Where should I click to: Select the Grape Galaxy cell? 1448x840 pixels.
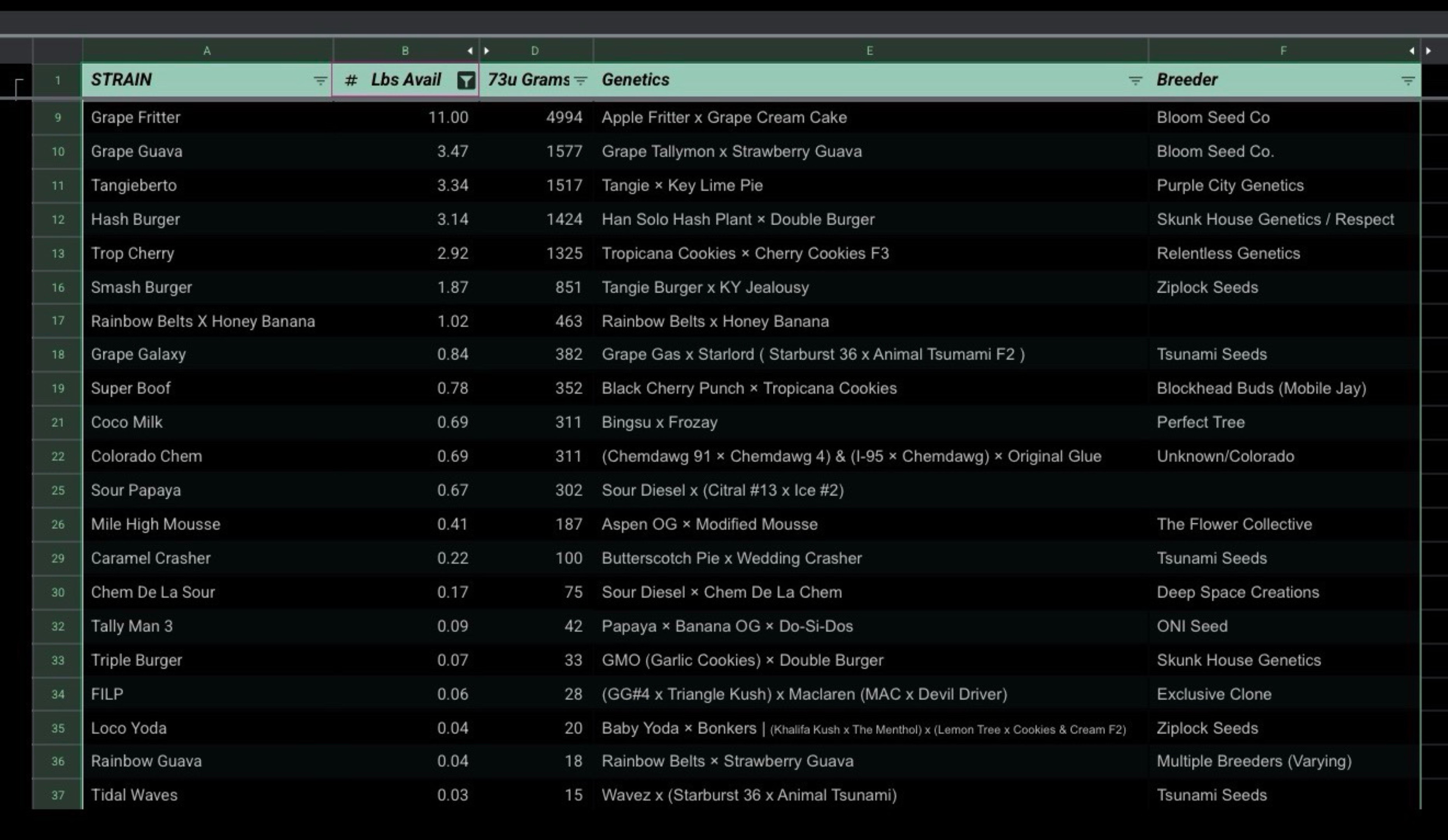coord(207,355)
